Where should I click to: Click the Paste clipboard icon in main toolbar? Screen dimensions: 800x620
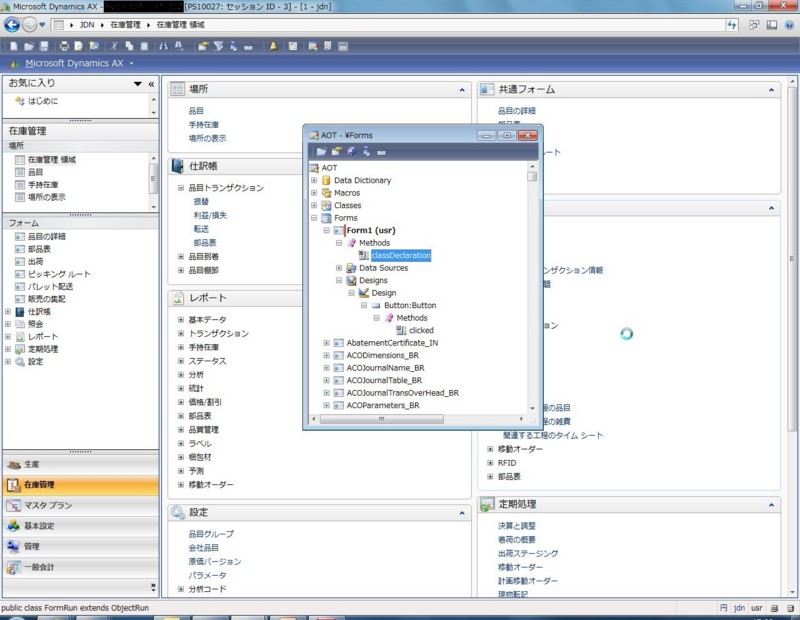click(144, 46)
